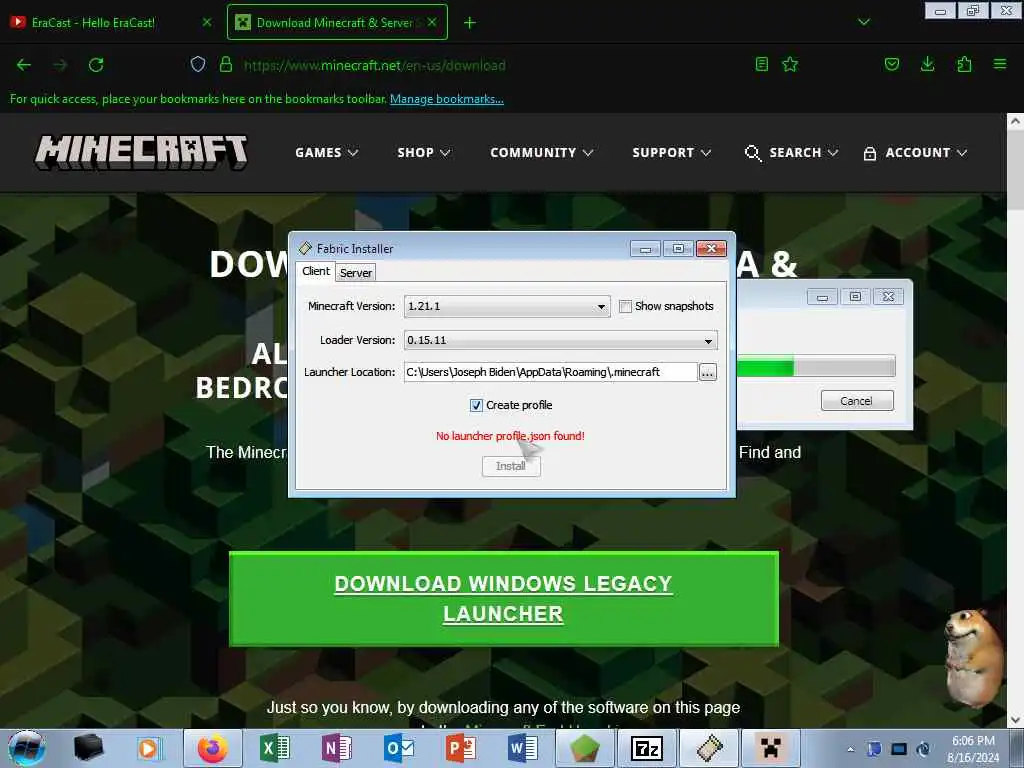
Task: Open the Firefox downloads panel icon
Action: pos(927,64)
